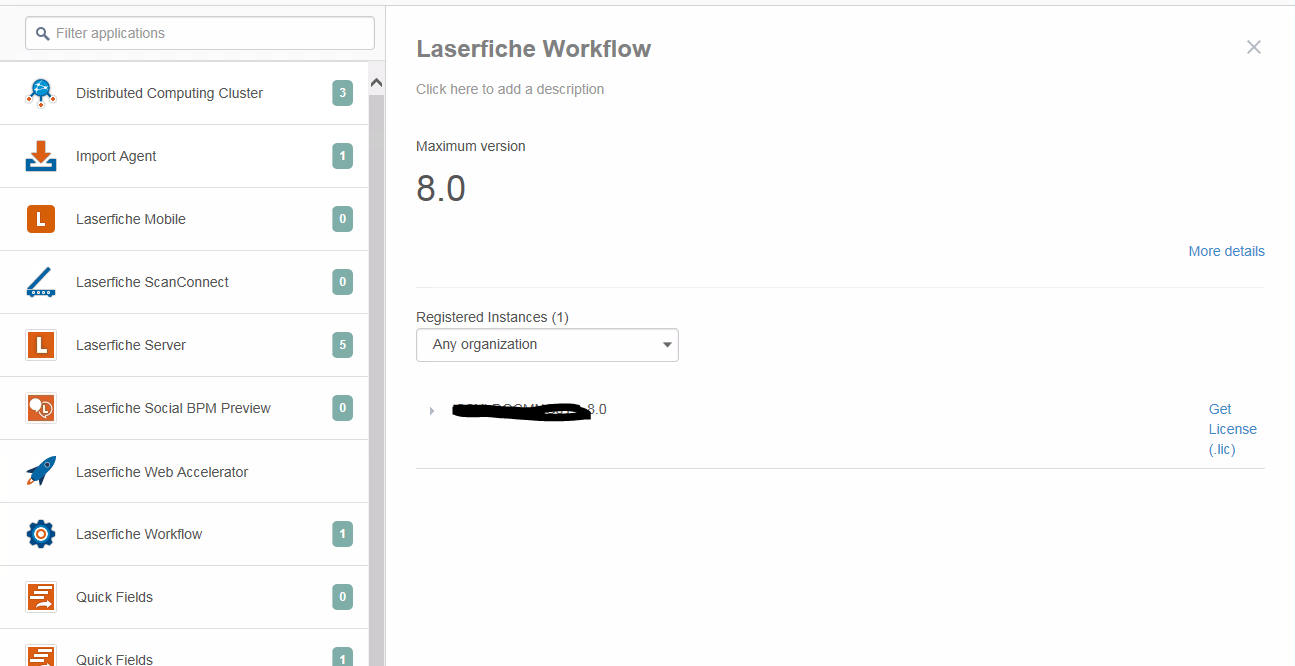Image resolution: width=1295 pixels, height=666 pixels.
Task: Click the Laserfiche Mobile count badge
Action: click(343, 219)
